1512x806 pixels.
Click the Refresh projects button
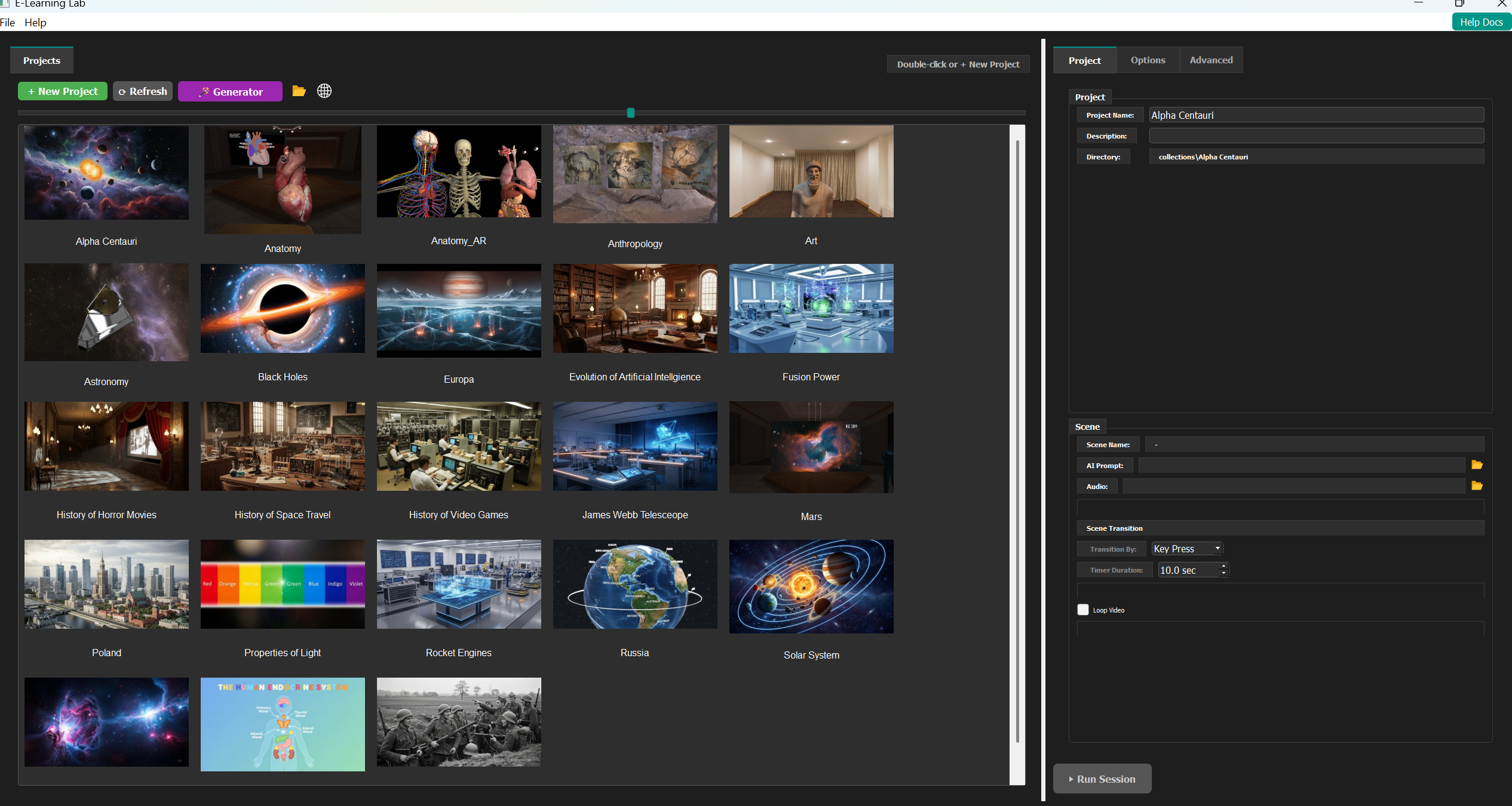[143, 91]
